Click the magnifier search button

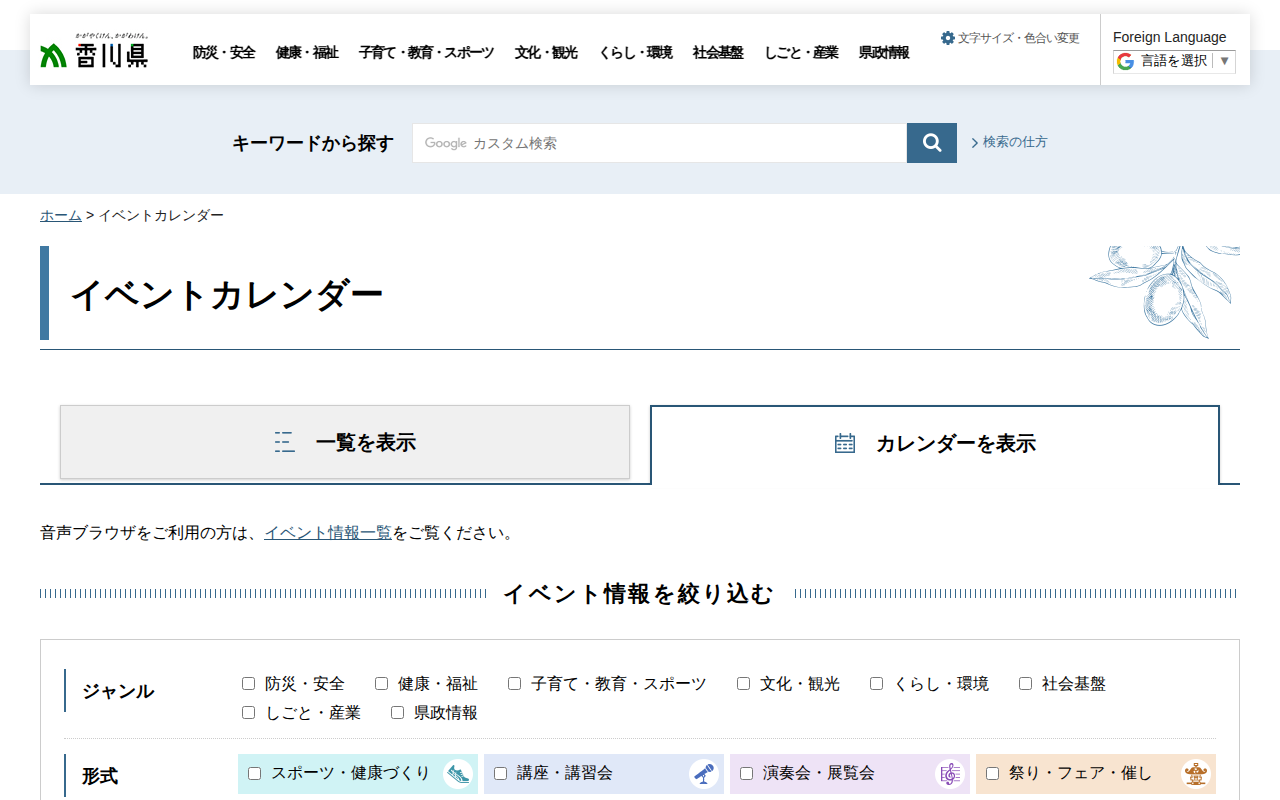(932, 143)
